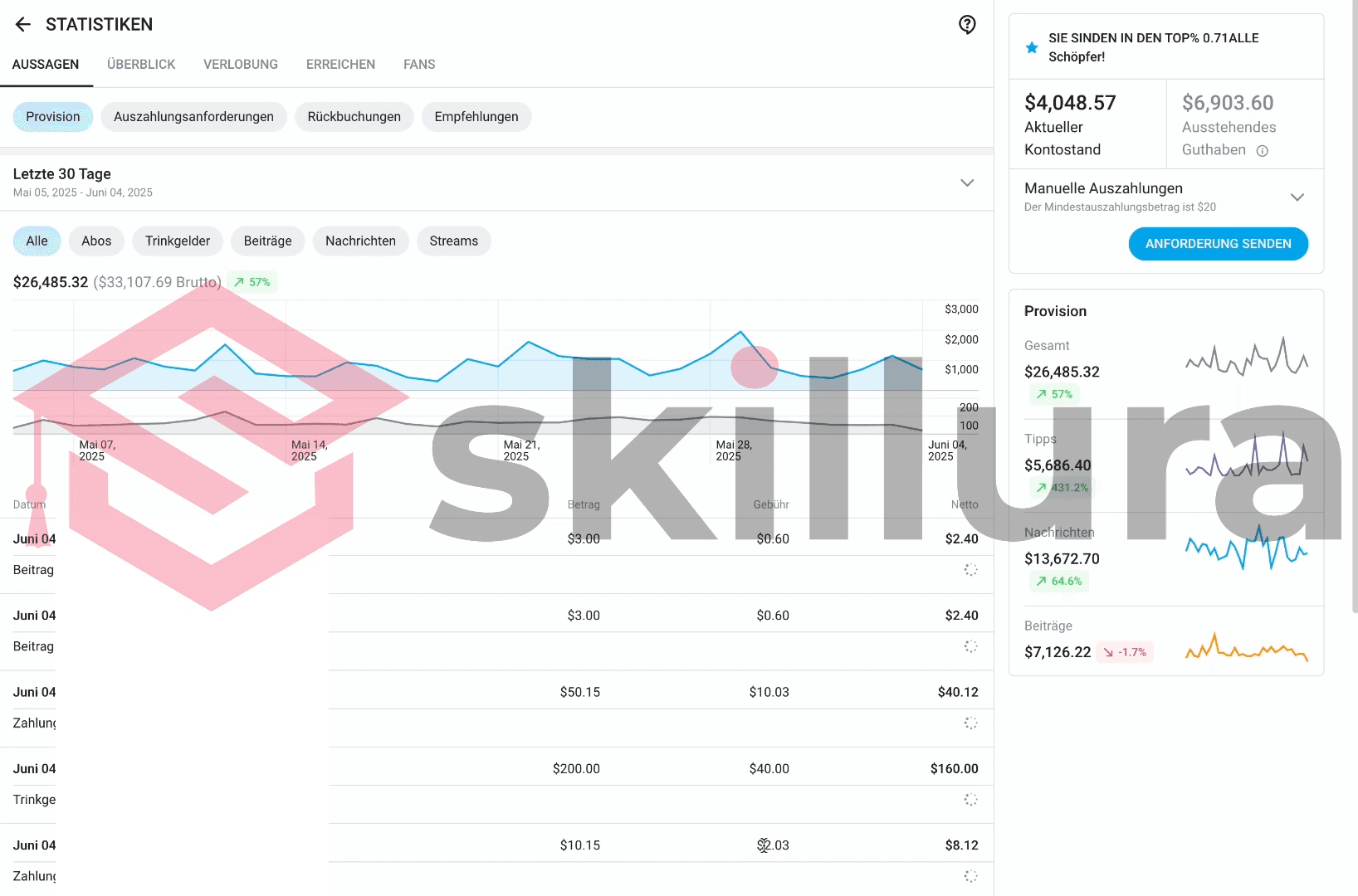Click the Netto column header
Screen dimensions: 1358x896
(965, 504)
